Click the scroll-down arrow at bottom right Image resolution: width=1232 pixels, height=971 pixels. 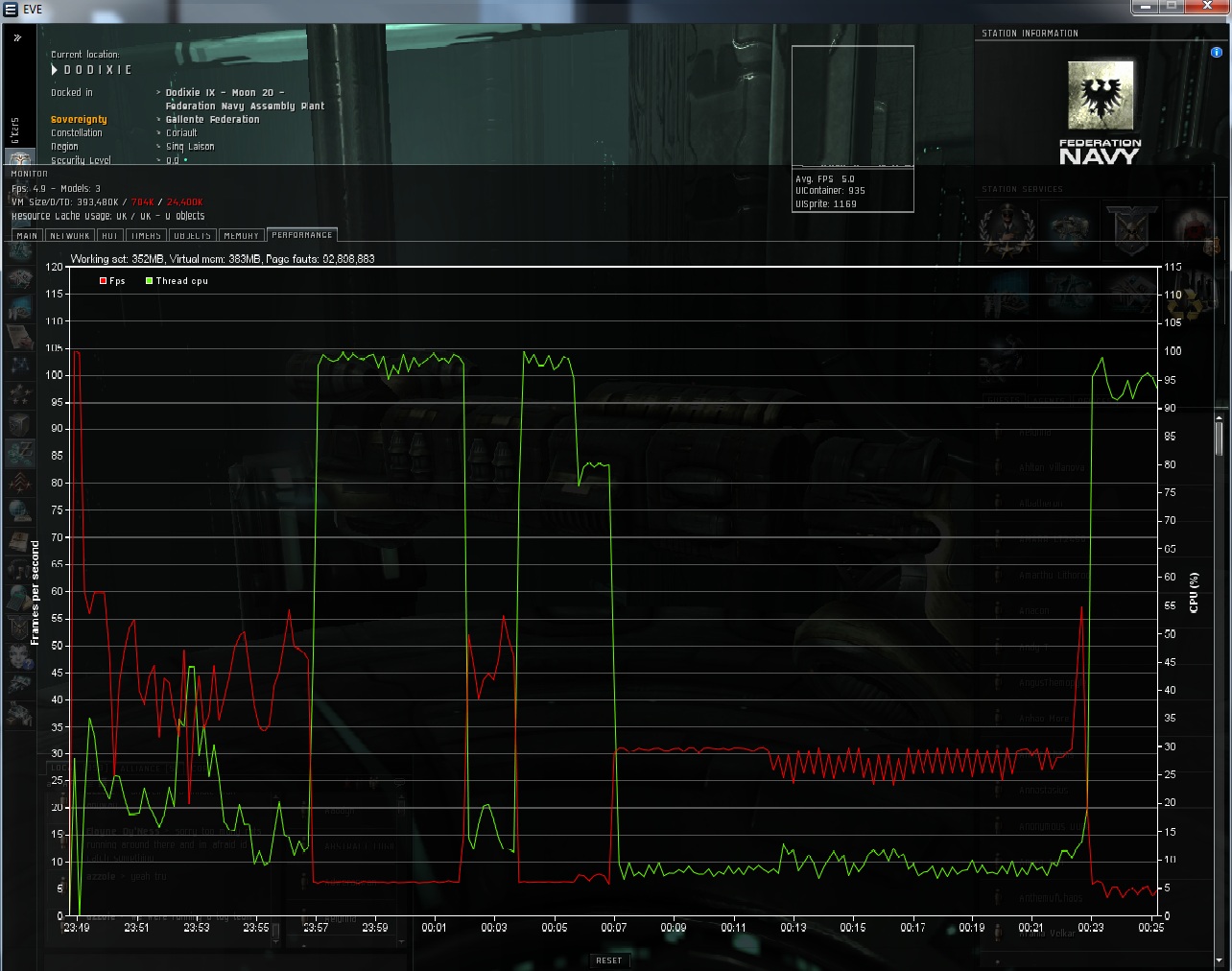(x=1220, y=959)
